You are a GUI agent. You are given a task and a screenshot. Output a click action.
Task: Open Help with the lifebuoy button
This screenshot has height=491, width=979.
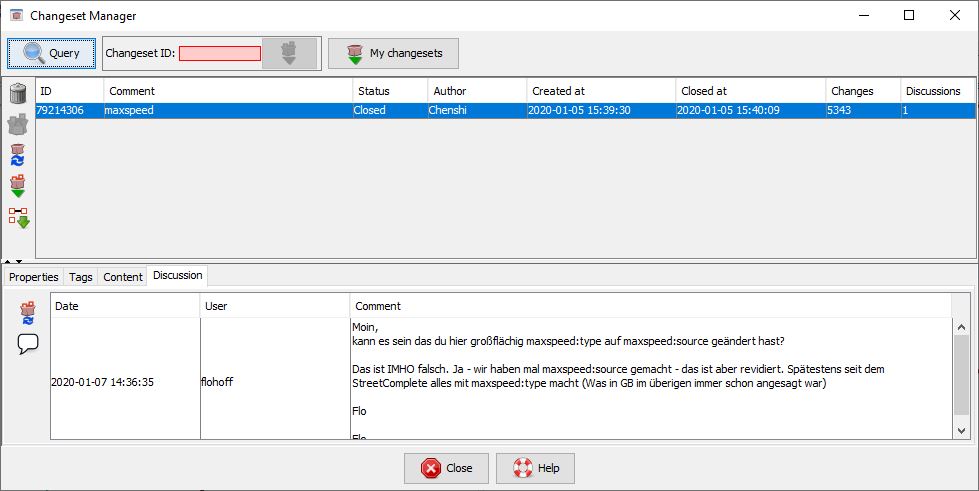tap(536, 468)
